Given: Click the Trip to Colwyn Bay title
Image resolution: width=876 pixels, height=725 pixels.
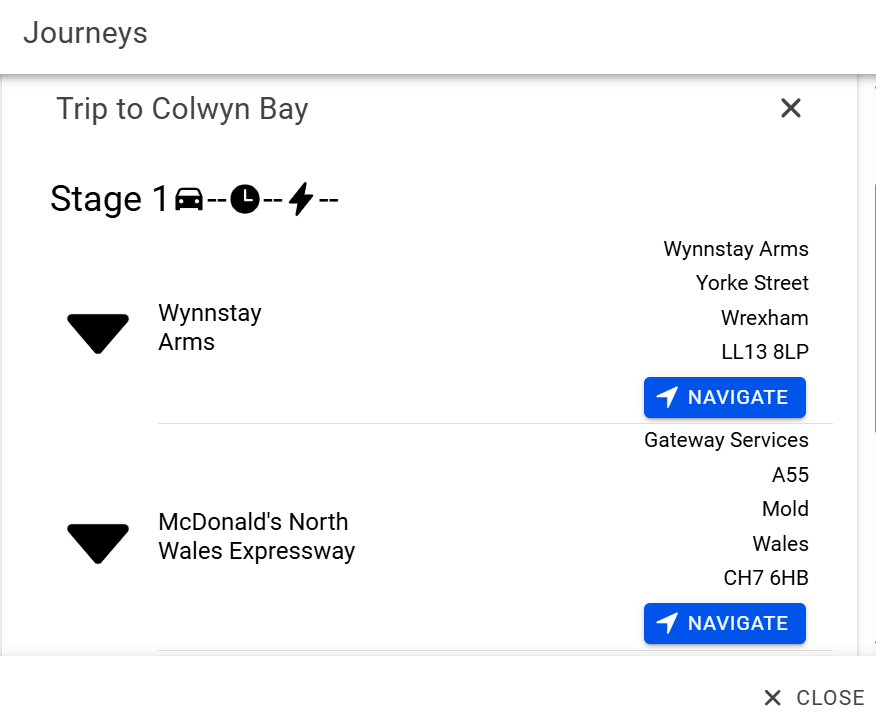Looking at the screenshot, I should tap(182, 108).
